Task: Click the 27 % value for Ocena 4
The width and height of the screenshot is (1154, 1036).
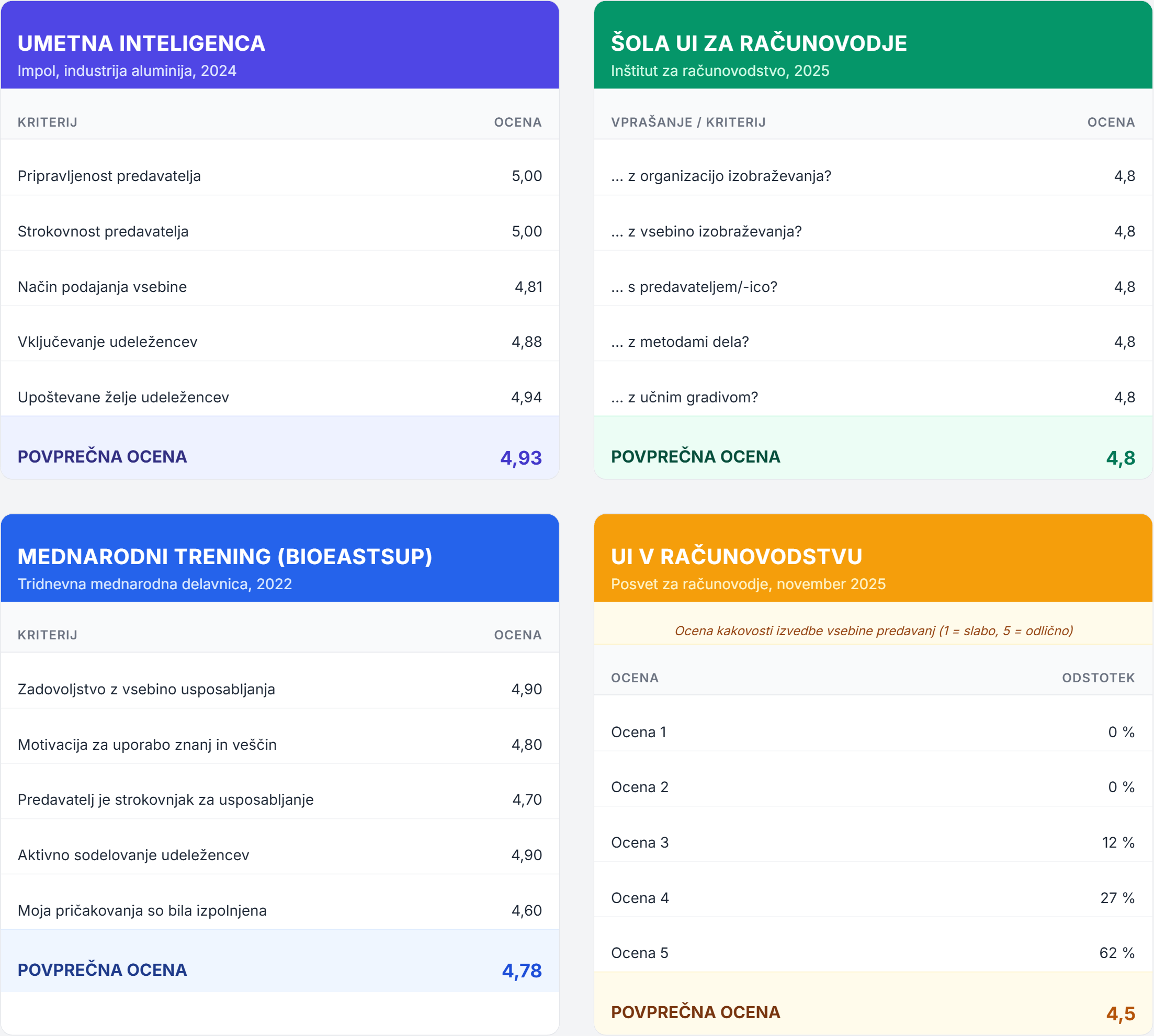Action: coord(1117,898)
